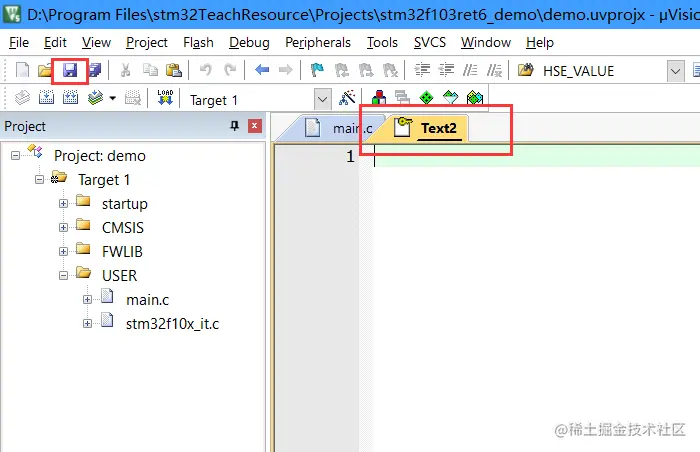Rebuild all target files icon

tap(71, 97)
